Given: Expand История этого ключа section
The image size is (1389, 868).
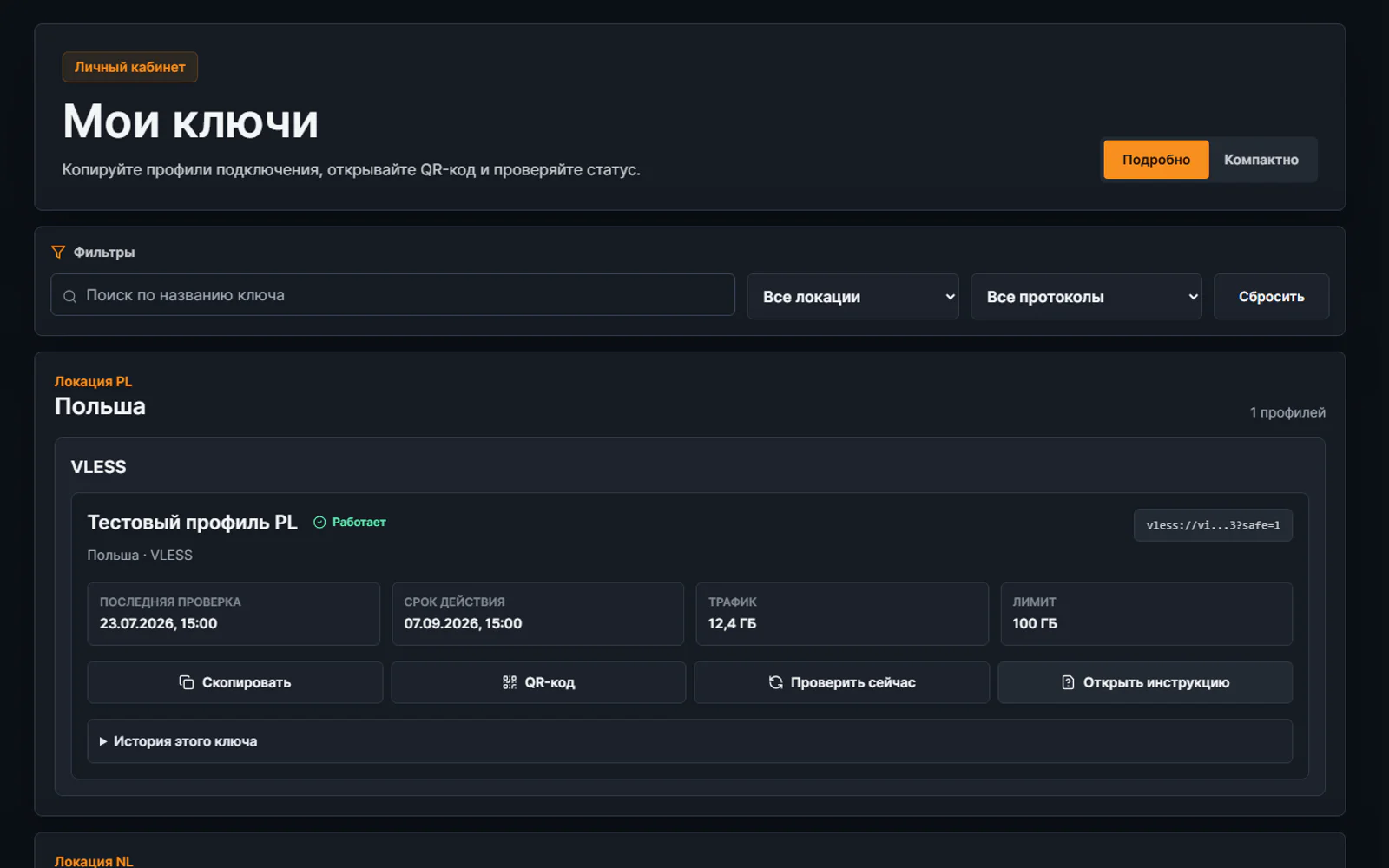Looking at the screenshot, I should [x=689, y=741].
